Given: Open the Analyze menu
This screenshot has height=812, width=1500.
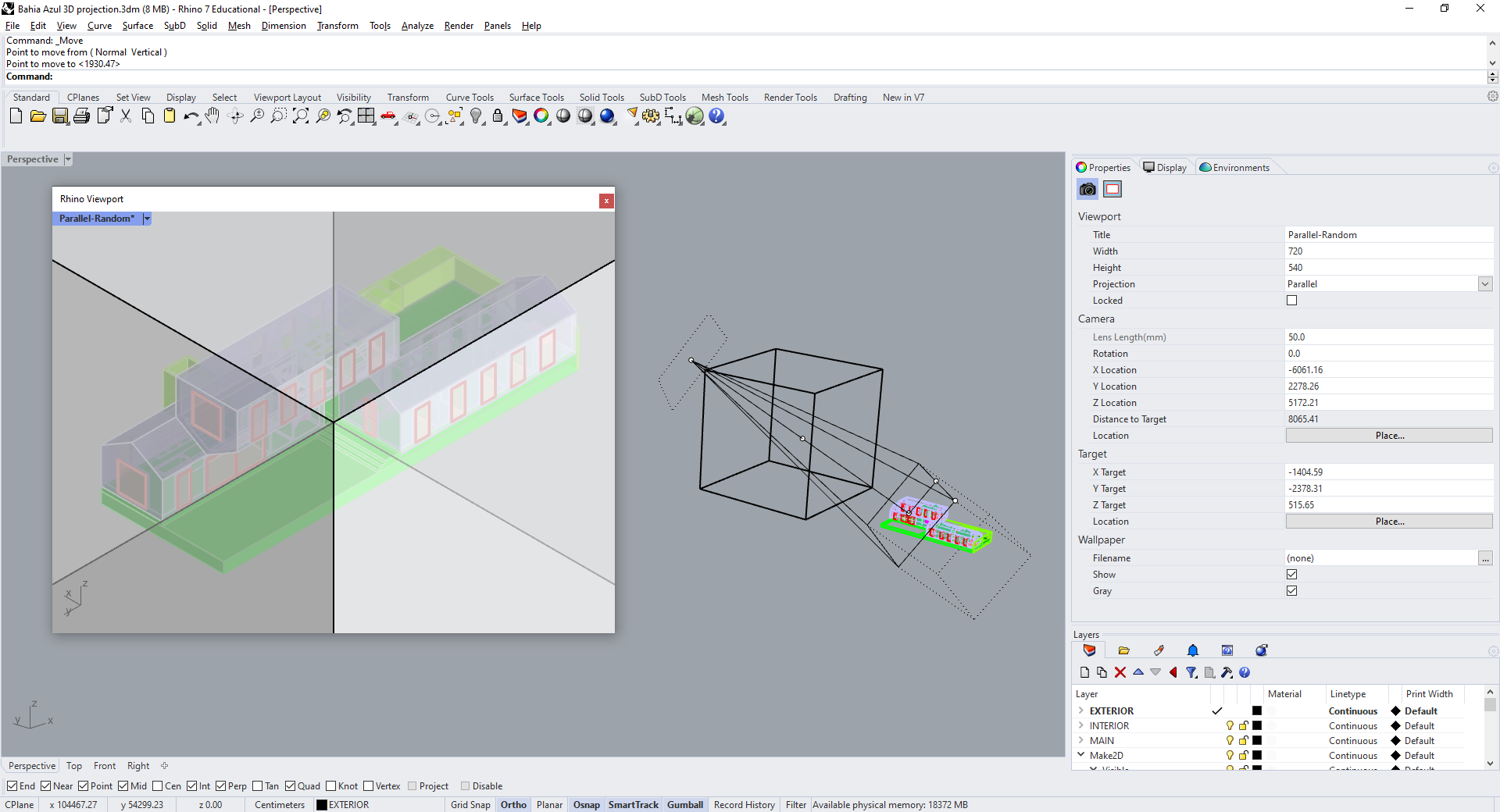Looking at the screenshot, I should point(417,26).
